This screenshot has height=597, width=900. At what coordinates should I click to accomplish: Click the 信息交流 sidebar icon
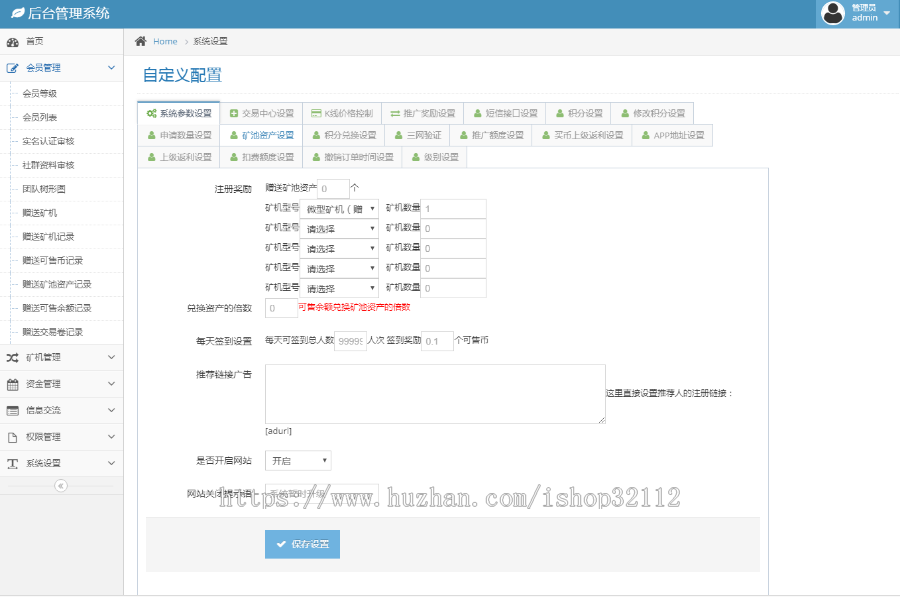(12, 410)
